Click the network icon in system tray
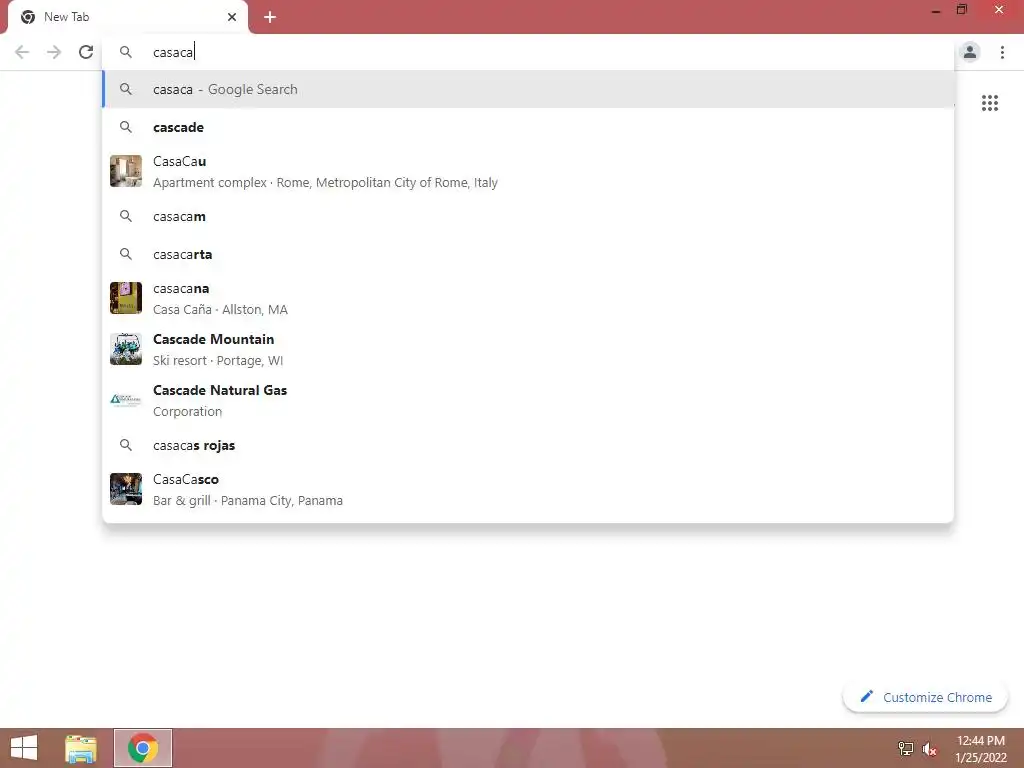1024x768 pixels. [906, 748]
